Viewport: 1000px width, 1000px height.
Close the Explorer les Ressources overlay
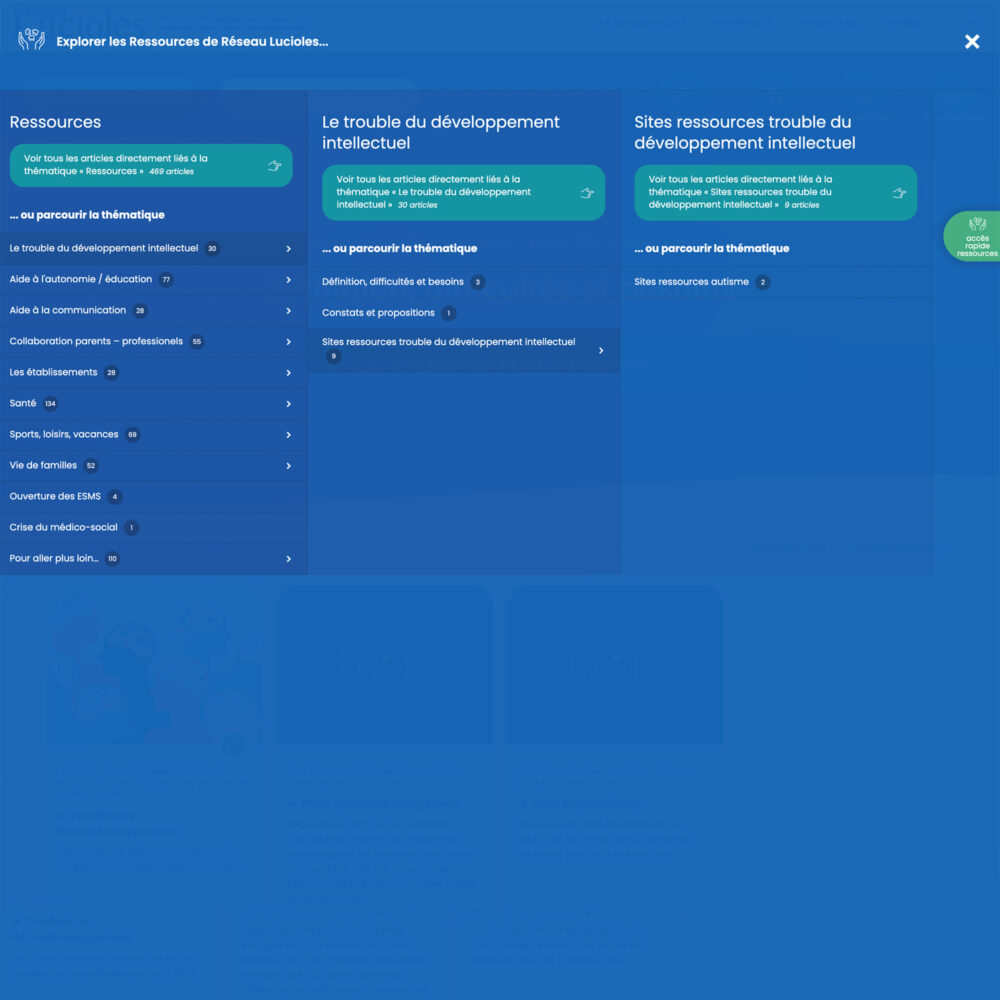click(x=971, y=41)
